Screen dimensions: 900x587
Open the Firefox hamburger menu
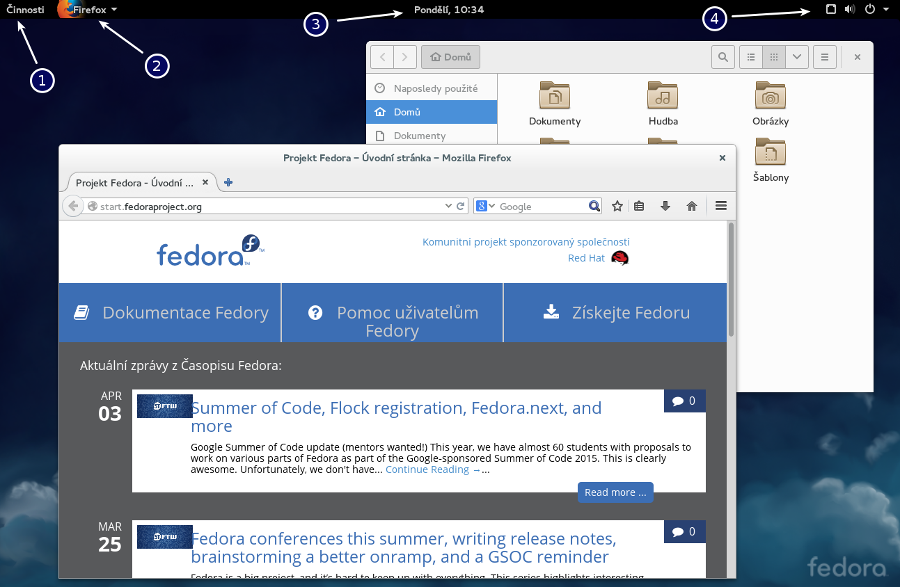click(721, 206)
